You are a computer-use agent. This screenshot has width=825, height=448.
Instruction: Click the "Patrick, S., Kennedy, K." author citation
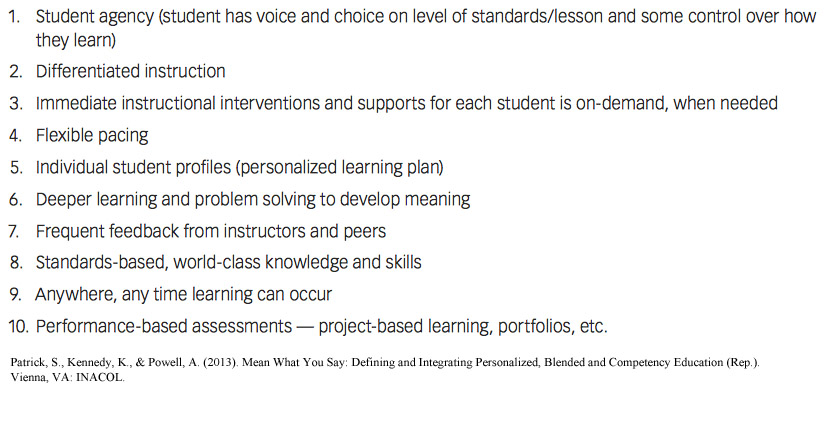(x=72, y=364)
